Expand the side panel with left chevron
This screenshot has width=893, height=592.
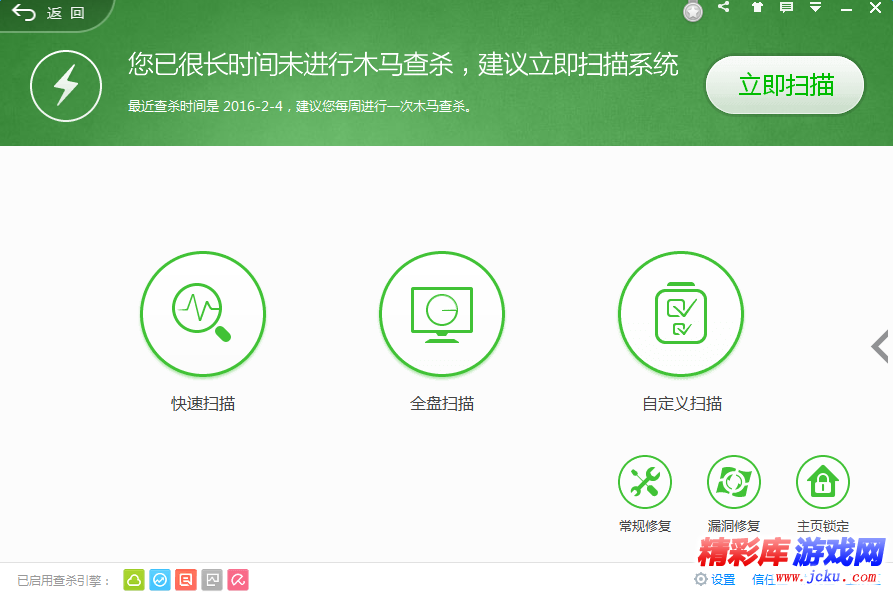[x=879, y=346]
